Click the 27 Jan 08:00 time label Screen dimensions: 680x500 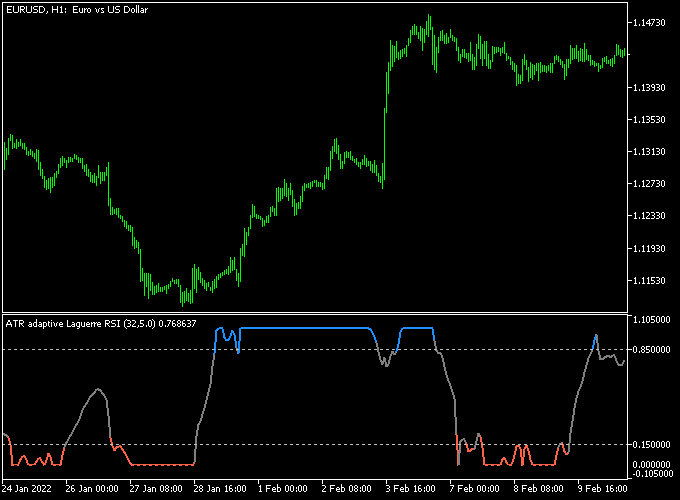(x=156, y=489)
